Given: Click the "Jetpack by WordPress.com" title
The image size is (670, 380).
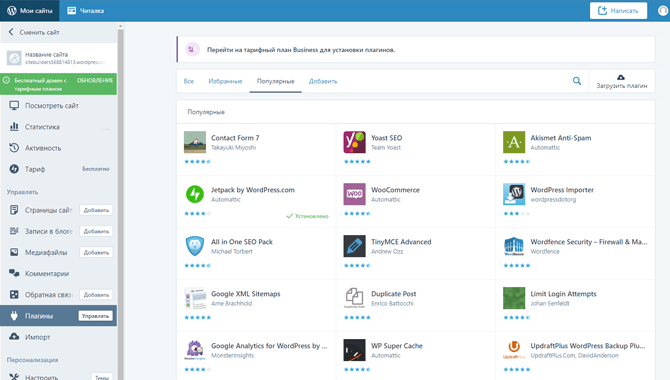Looking at the screenshot, I should (253, 190).
